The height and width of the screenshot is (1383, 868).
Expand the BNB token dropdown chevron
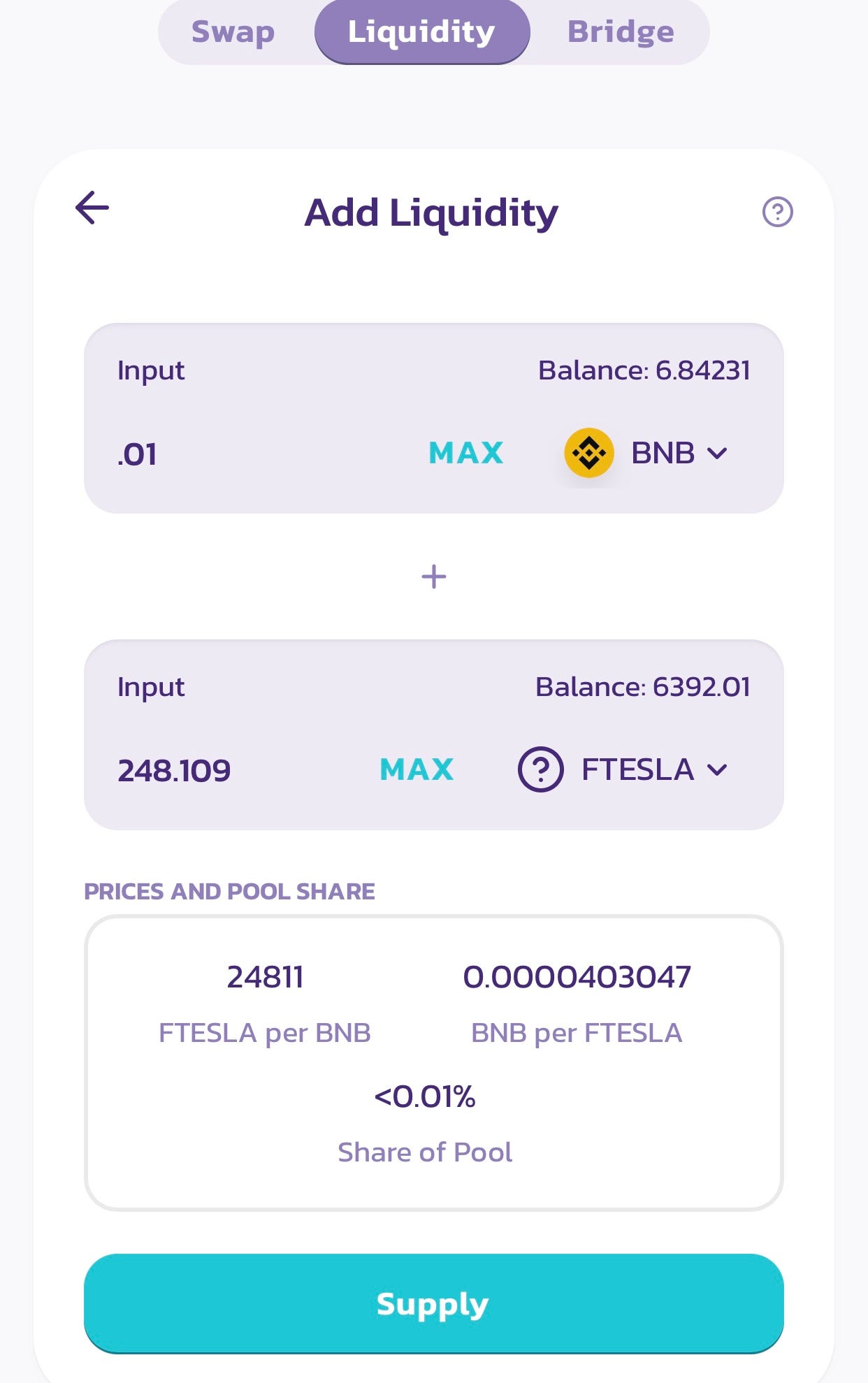coord(718,454)
